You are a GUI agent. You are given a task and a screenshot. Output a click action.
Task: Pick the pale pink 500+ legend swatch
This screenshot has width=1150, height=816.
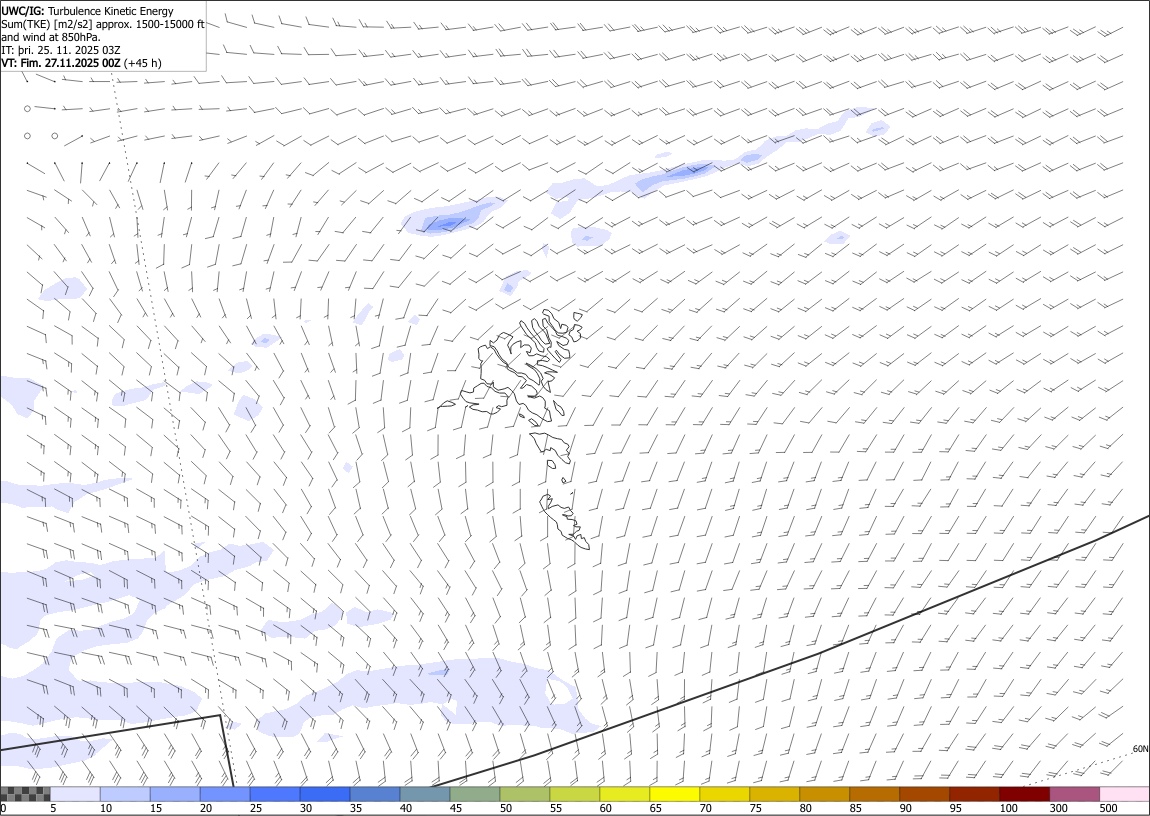(1124, 794)
